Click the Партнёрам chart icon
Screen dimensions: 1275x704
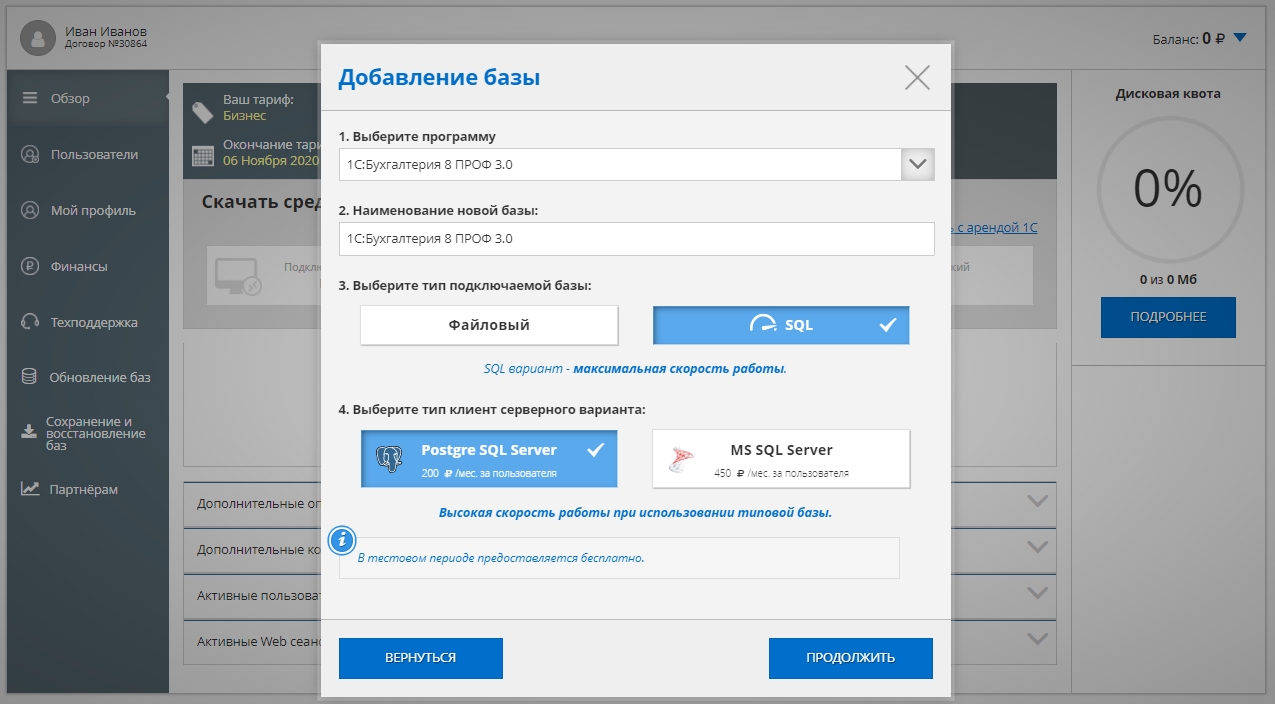30,489
